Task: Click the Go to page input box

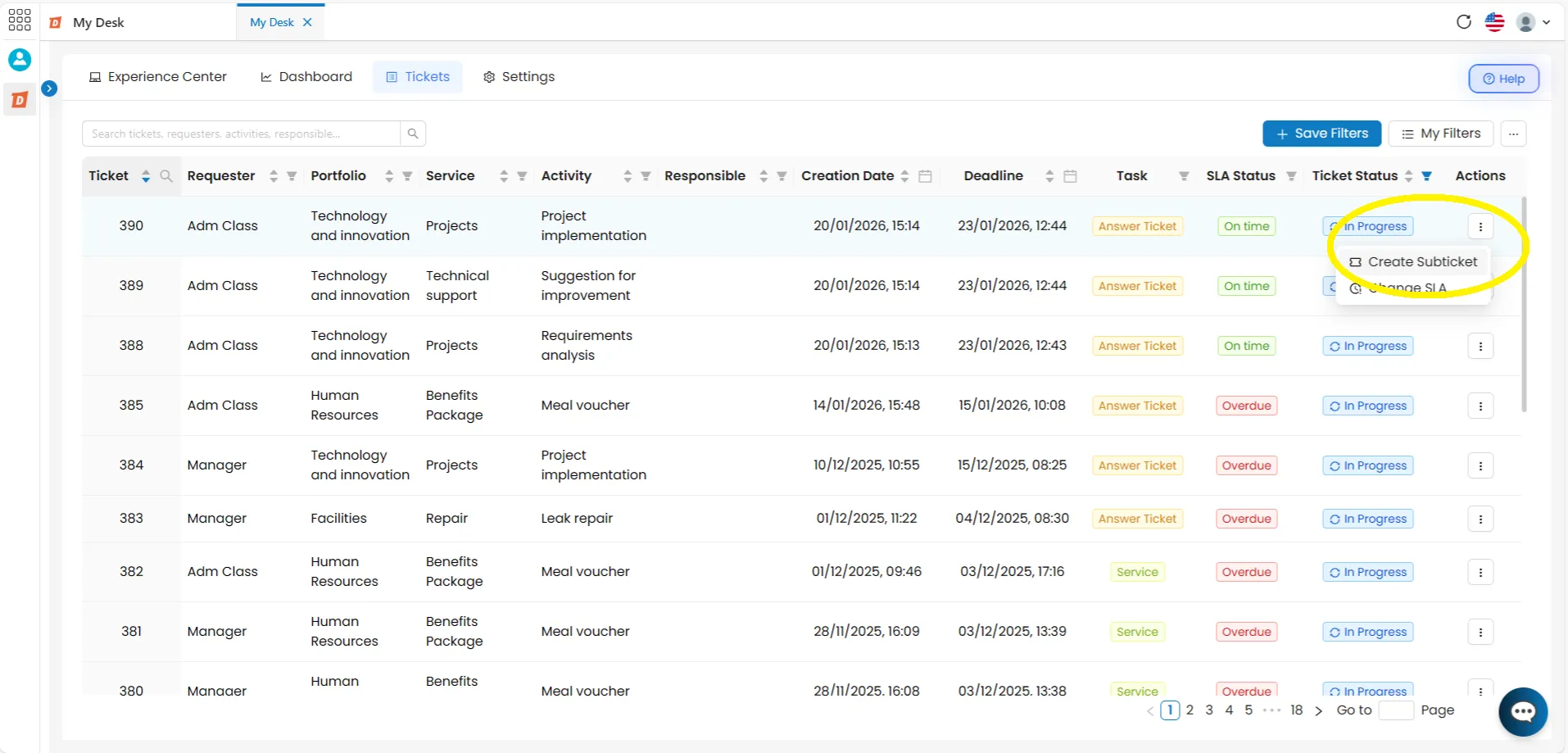Action: pyautogui.click(x=1396, y=710)
